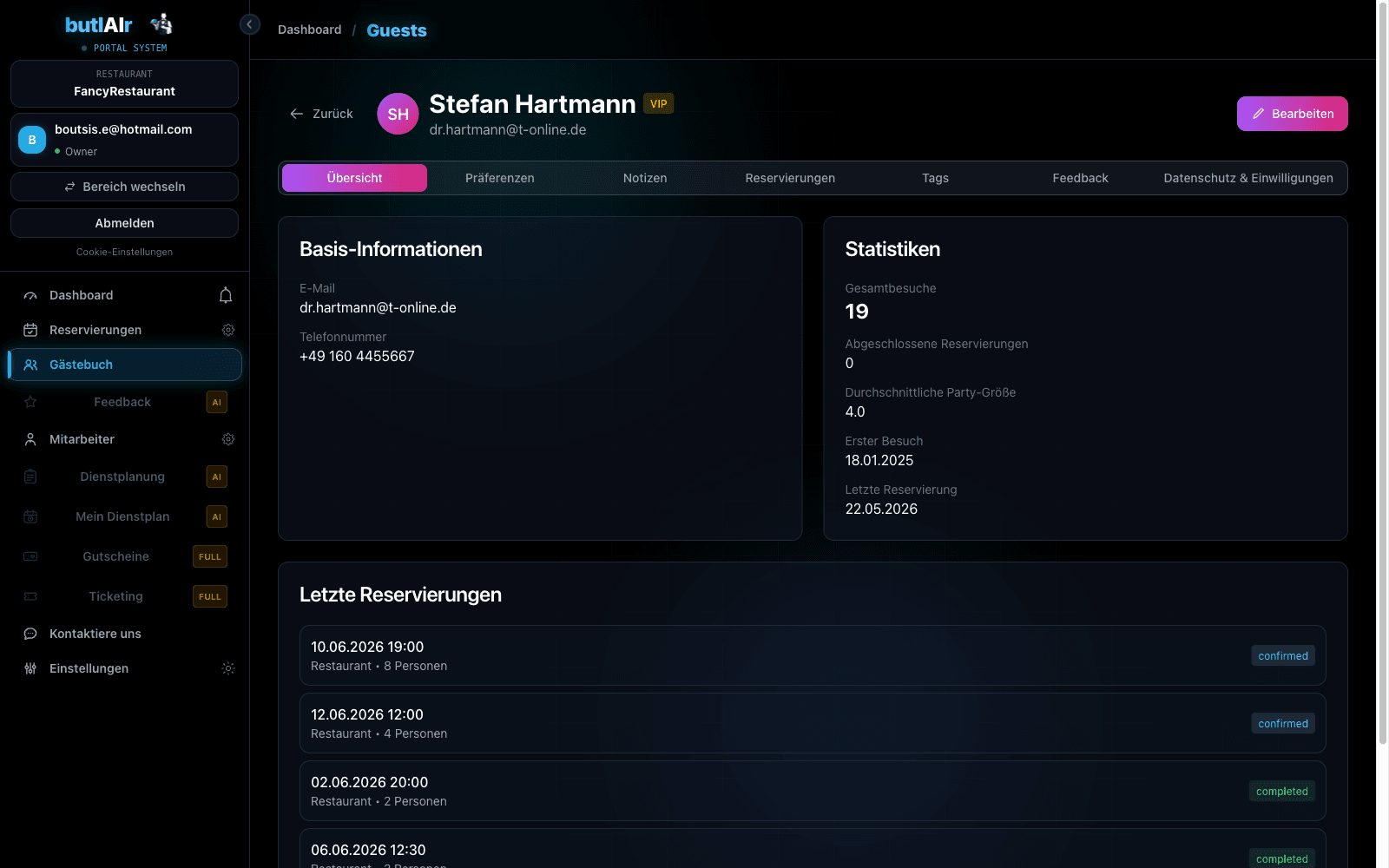The width and height of the screenshot is (1389, 868).
Task: Click the Letzte Reservierung date 22.05.2026
Action: (x=881, y=509)
